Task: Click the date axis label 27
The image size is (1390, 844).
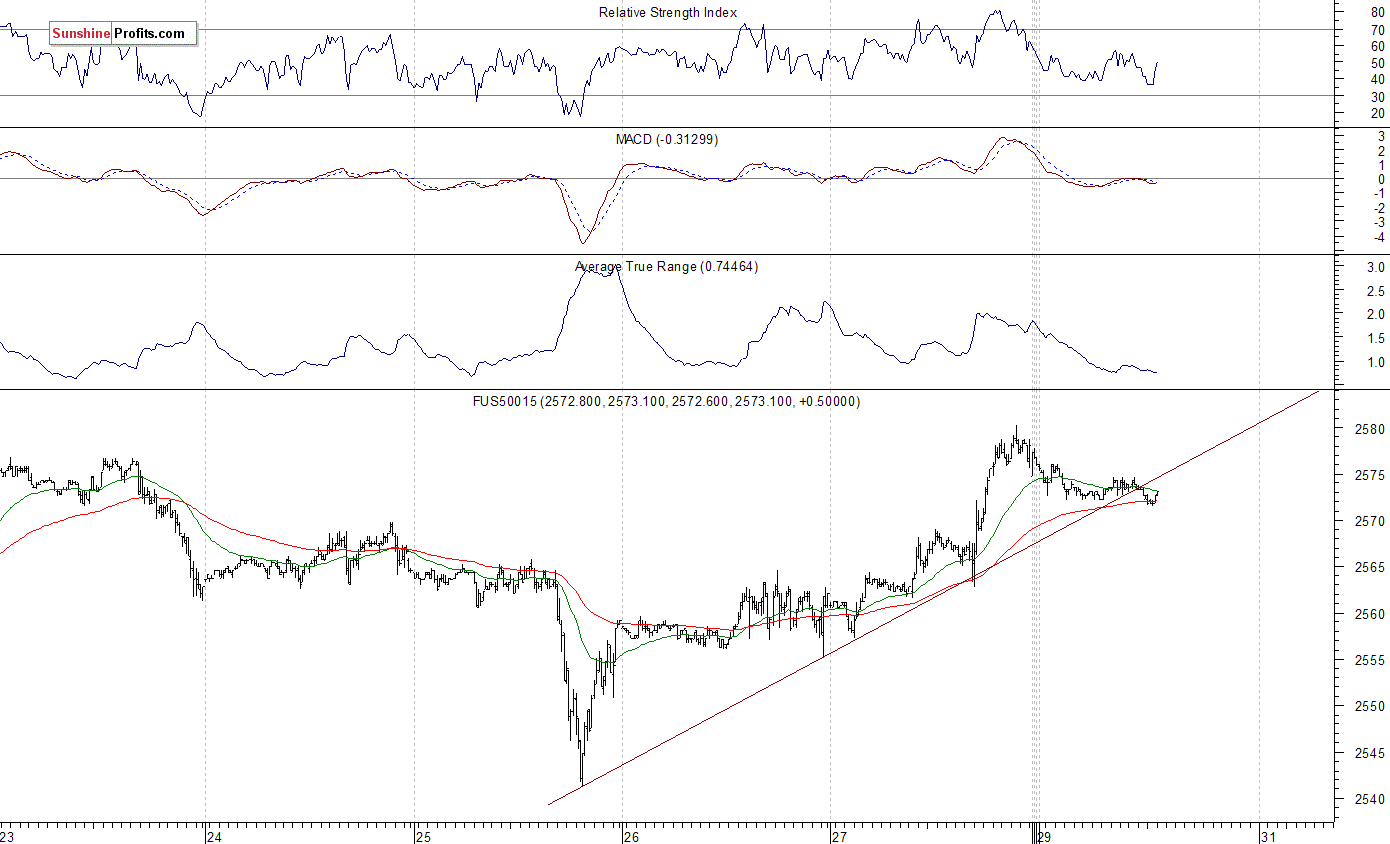Action: click(839, 836)
